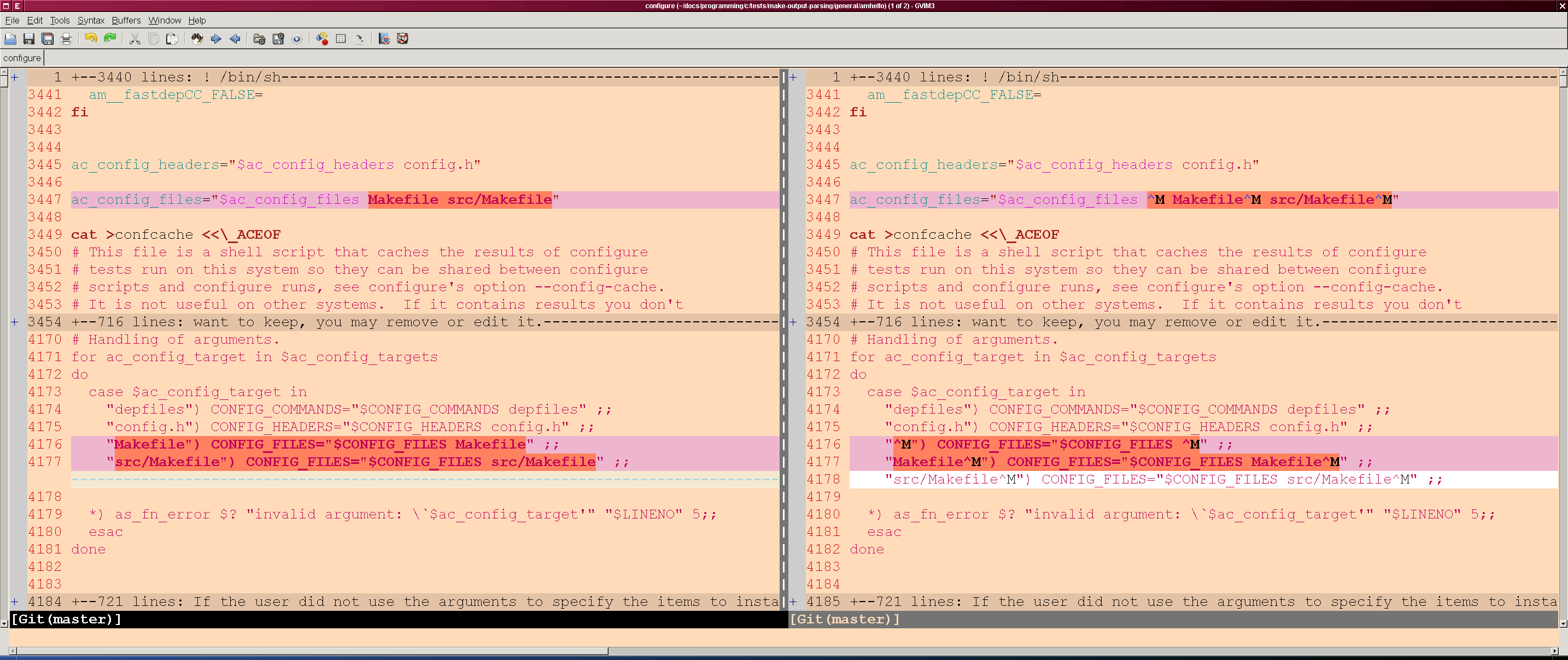Image resolution: width=1568 pixels, height=660 pixels.
Task: Expand the 716-line fold in right pane
Action: 793,322
